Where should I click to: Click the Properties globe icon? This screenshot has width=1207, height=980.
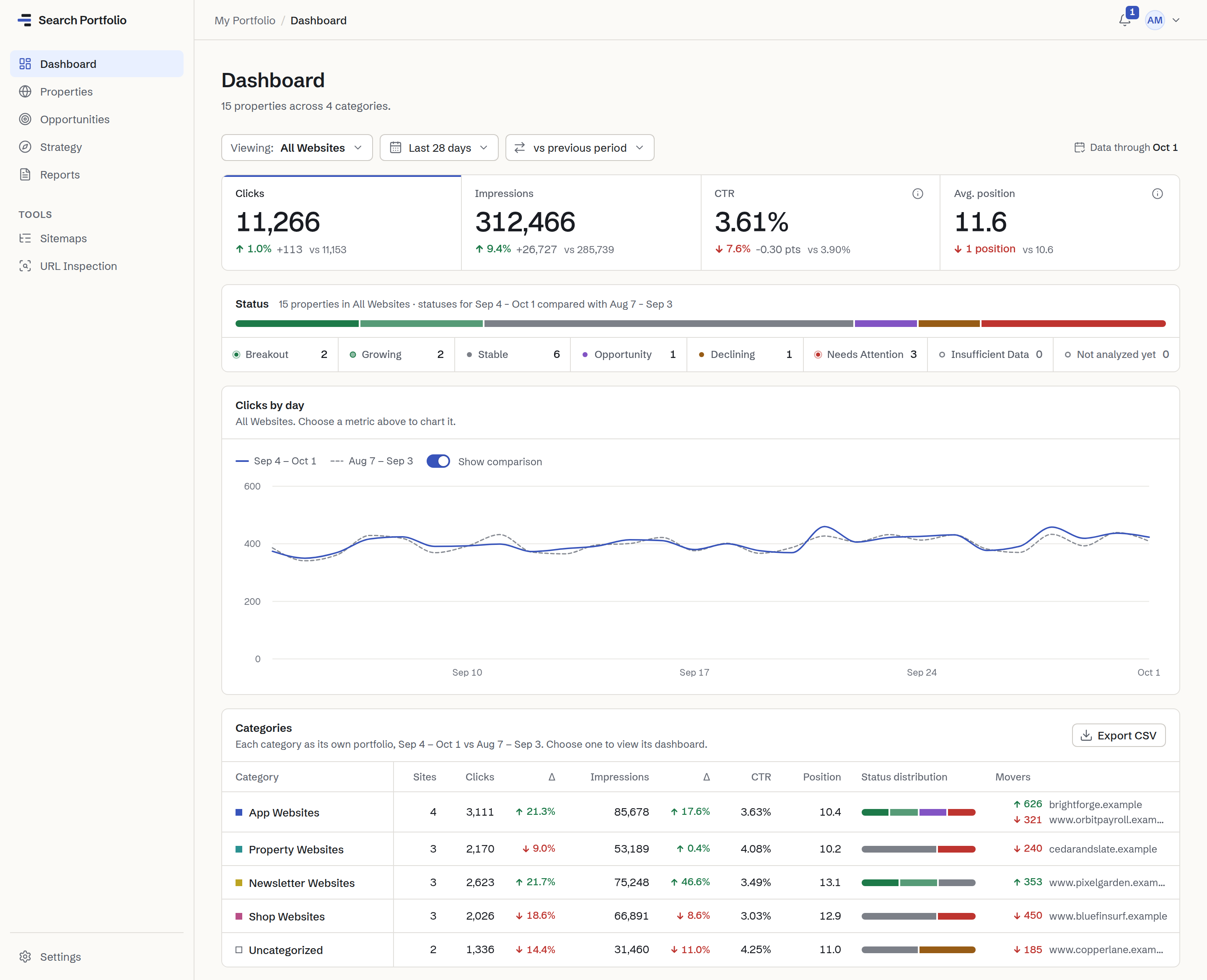(x=25, y=91)
